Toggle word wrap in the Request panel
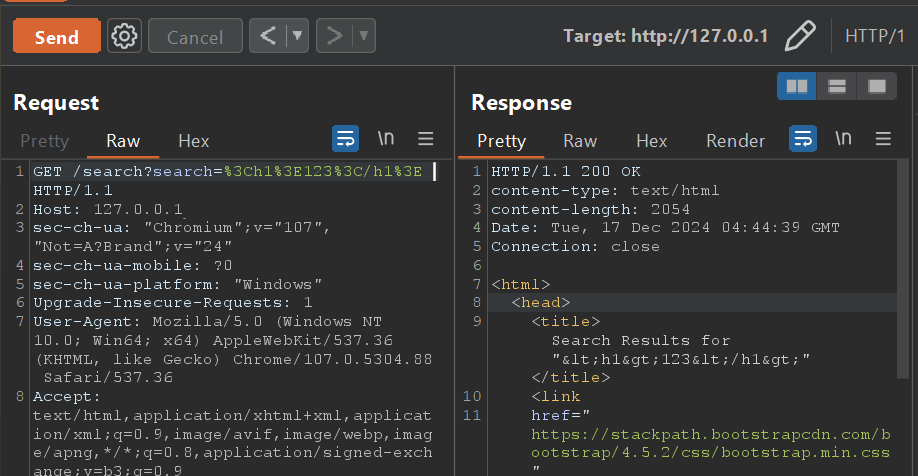 tap(345, 139)
